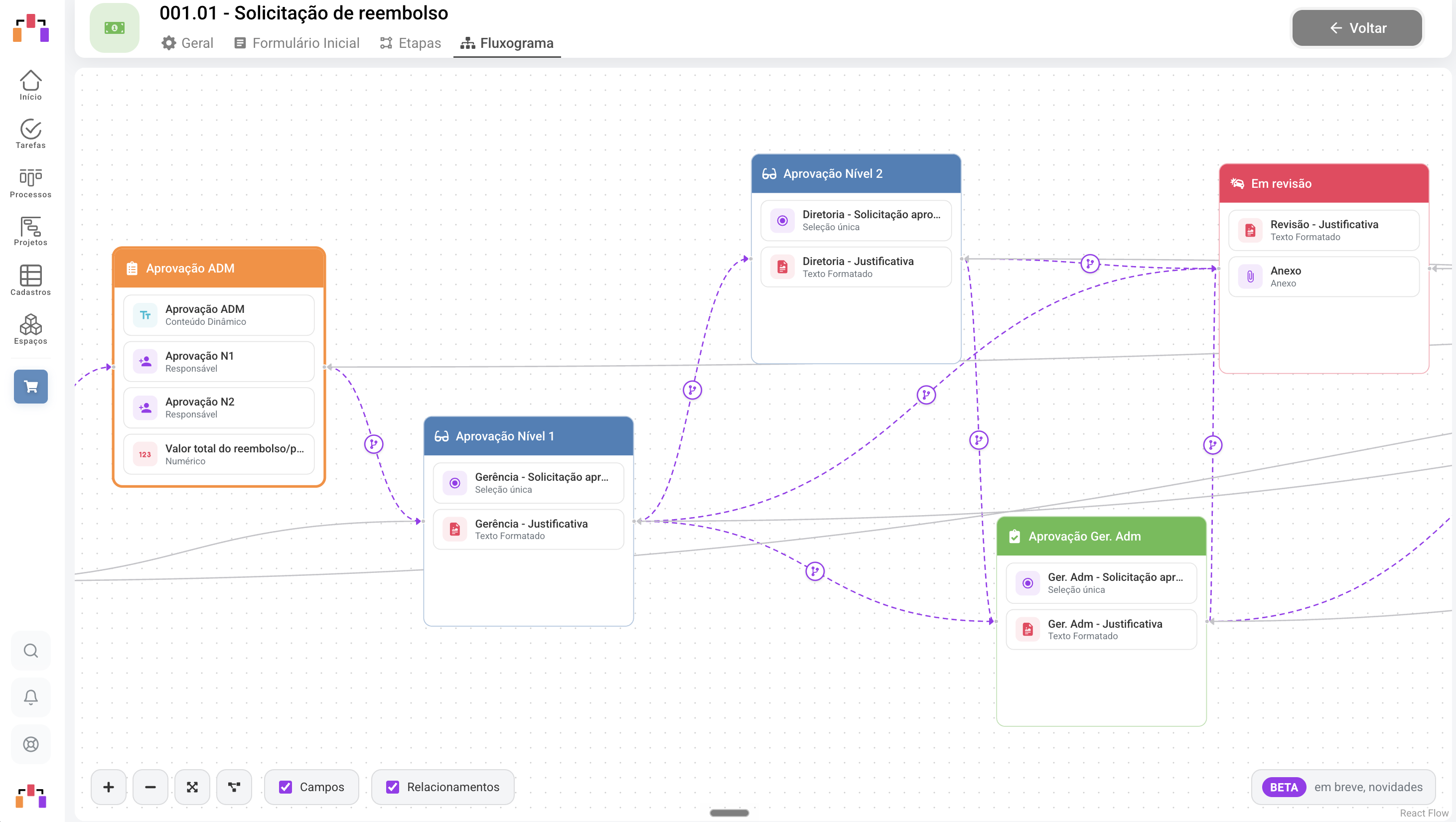The height and width of the screenshot is (822, 1456).
Task: Click the Revisão - Justificativa field
Action: pos(1324,230)
